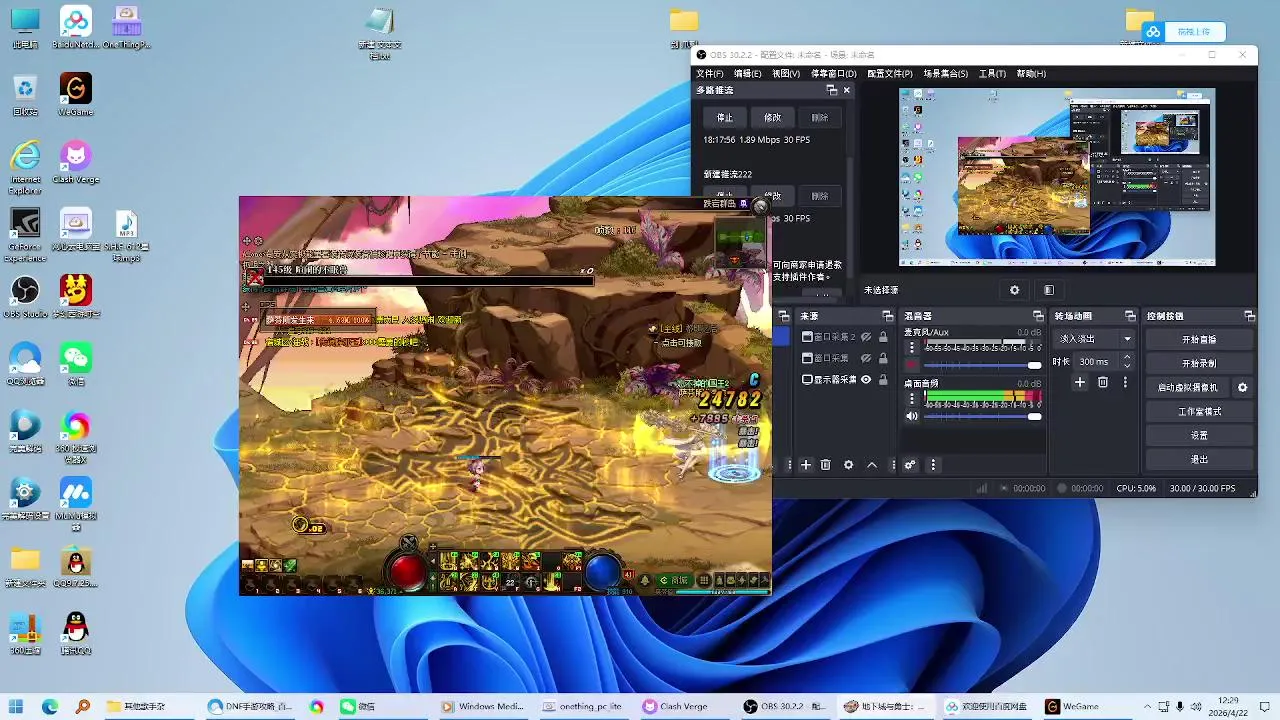Enable 工作室模式 studio mode
Screen dimensions: 1280x720
[1199, 411]
